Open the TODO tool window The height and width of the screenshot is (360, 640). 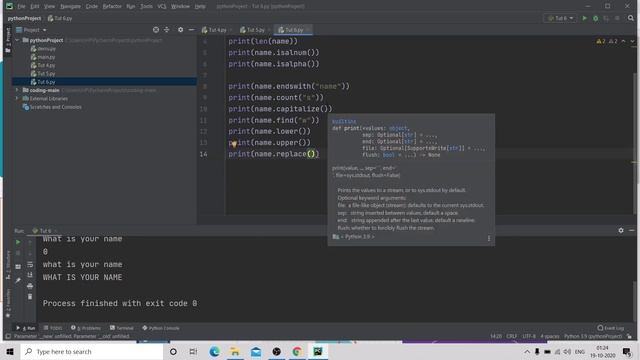(53, 328)
